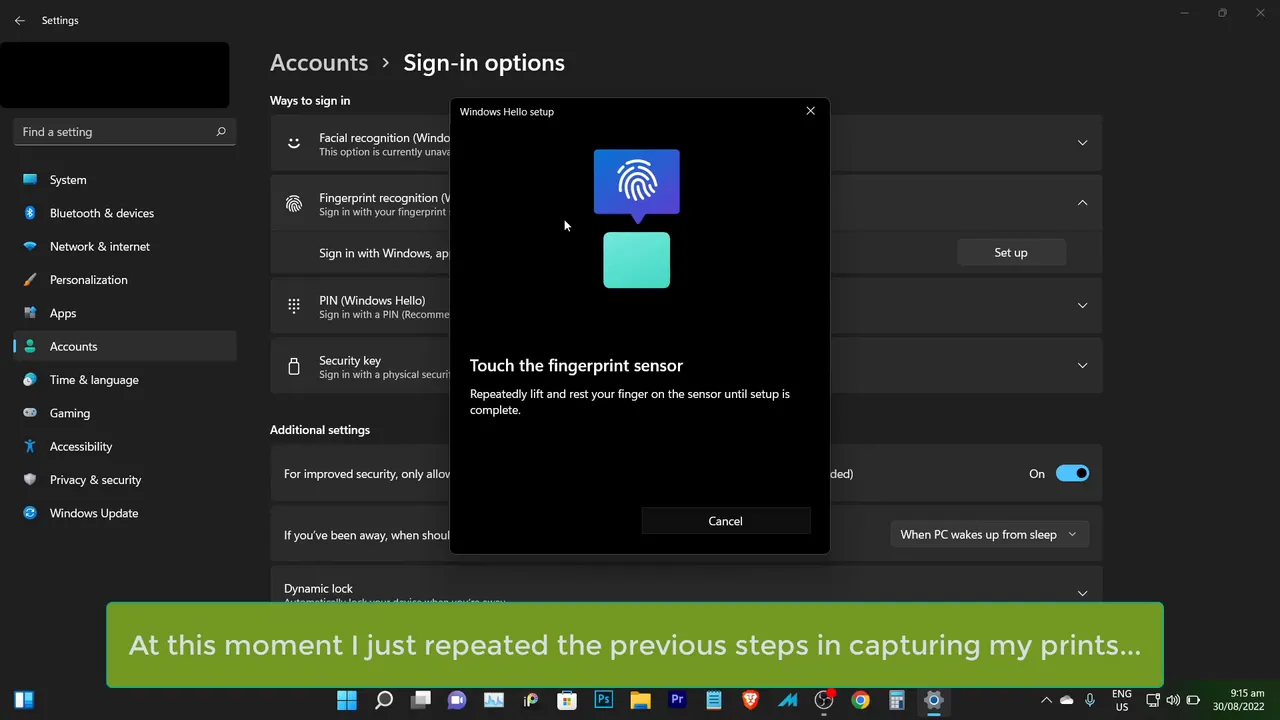Open File Explorer from taskbar

coord(640,700)
